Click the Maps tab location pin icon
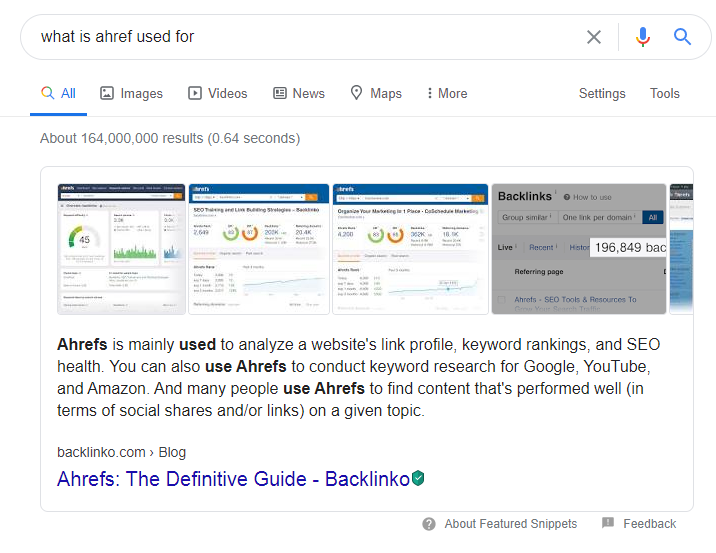Screen dimensions: 716x553 point(356,93)
